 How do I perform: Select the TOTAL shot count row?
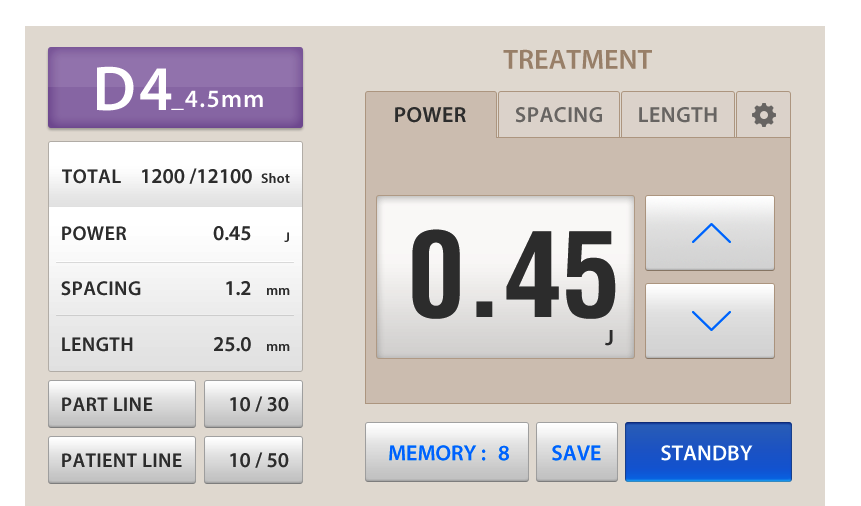point(175,177)
